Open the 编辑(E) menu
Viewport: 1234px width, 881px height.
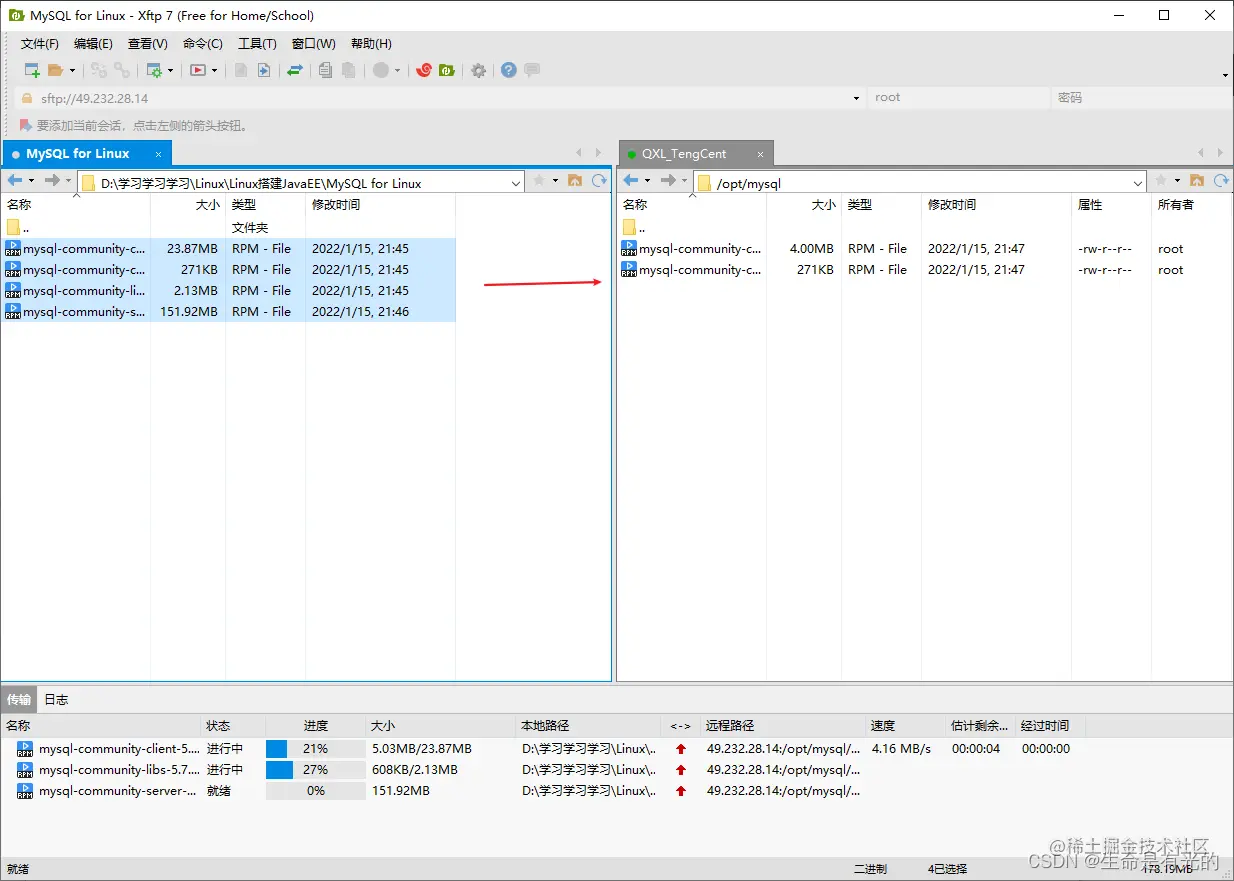click(x=93, y=44)
